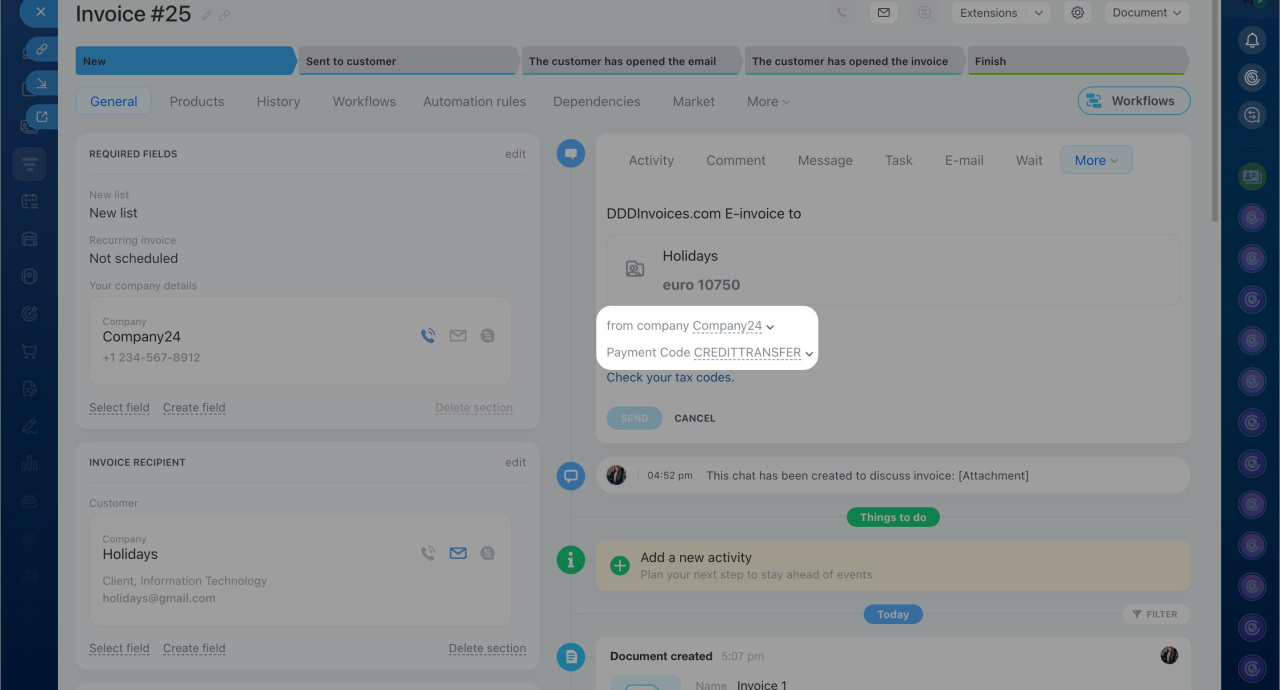Open the from company Company24 dropdown
The width and height of the screenshot is (1280, 690).
tap(733, 326)
